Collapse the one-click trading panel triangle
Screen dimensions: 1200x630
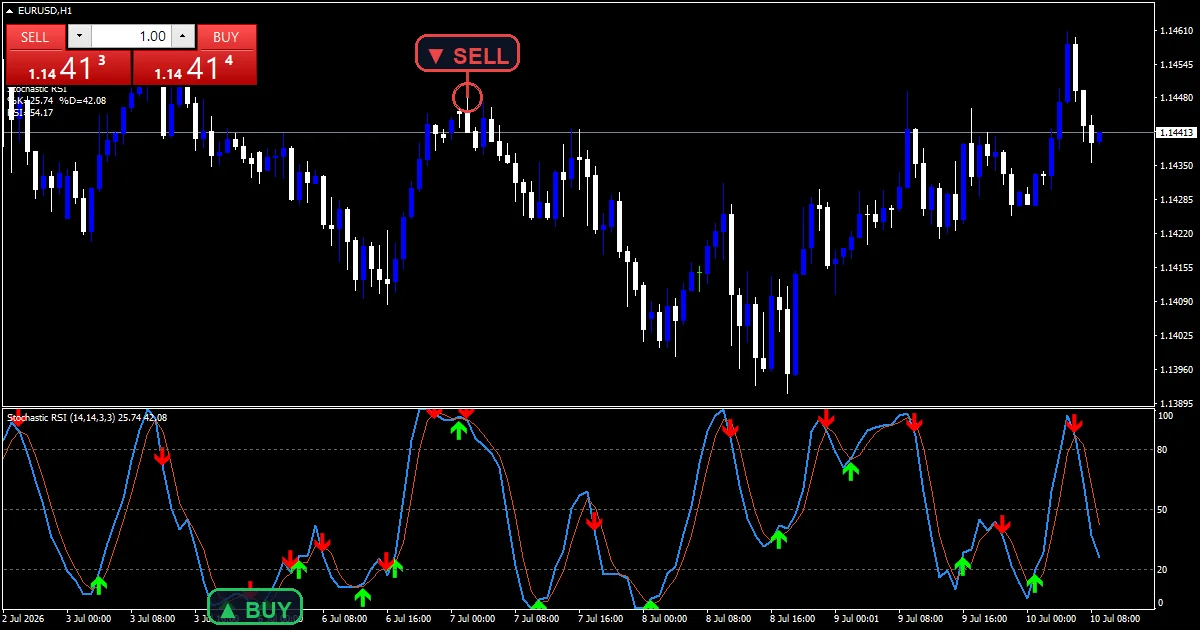click(10, 10)
